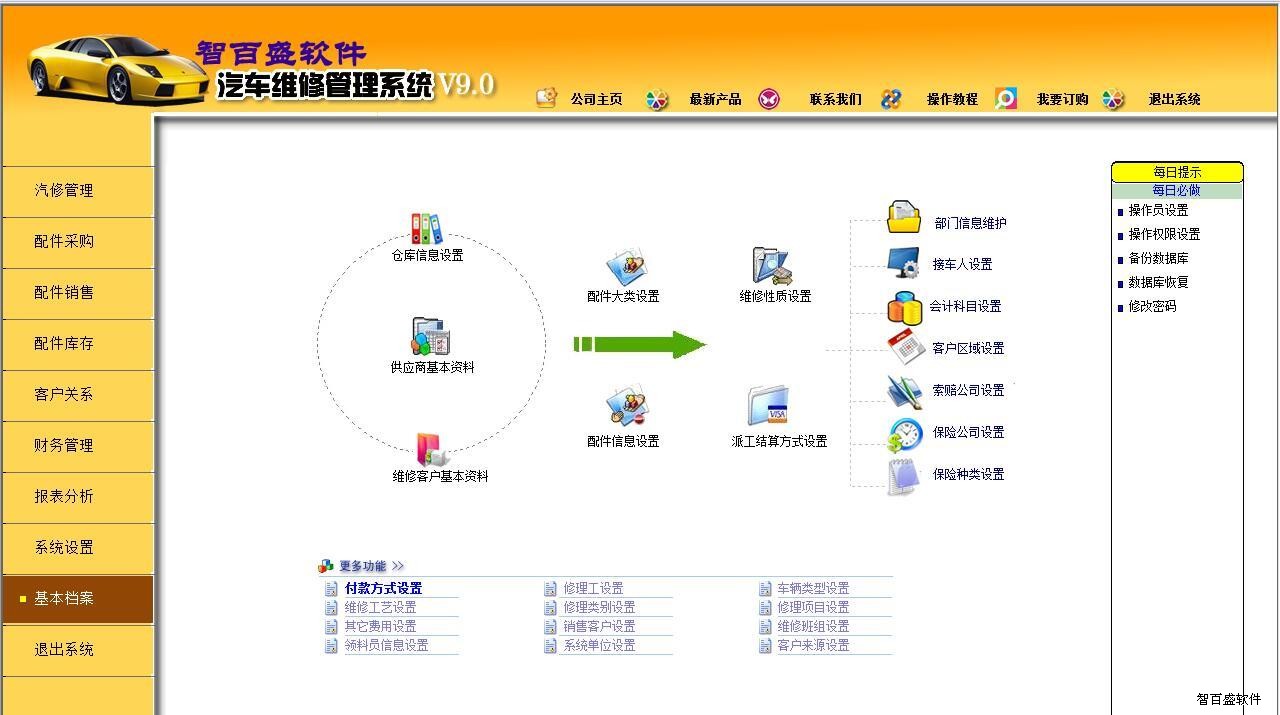Click the document icon beside 车辆类型设置
Viewport: 1280px width, 715px height.
(x=765, y=589)
